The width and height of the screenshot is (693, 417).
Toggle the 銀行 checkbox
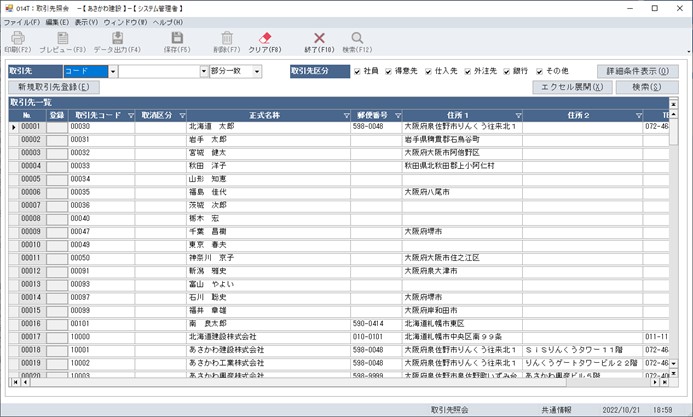(x=505, y=72)
